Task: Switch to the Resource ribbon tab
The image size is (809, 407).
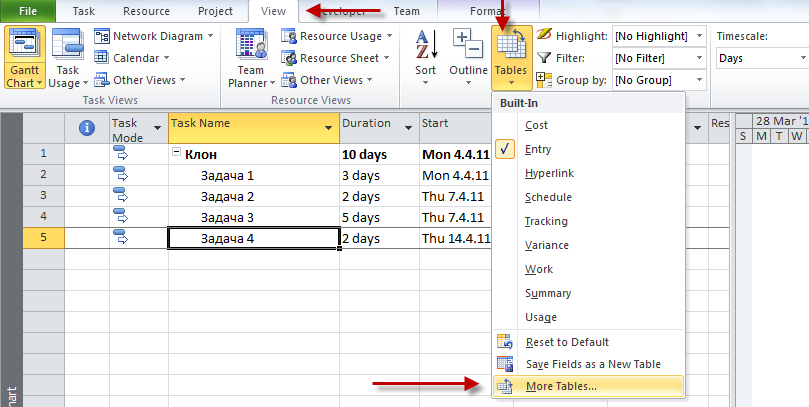Action: point(146,11)
